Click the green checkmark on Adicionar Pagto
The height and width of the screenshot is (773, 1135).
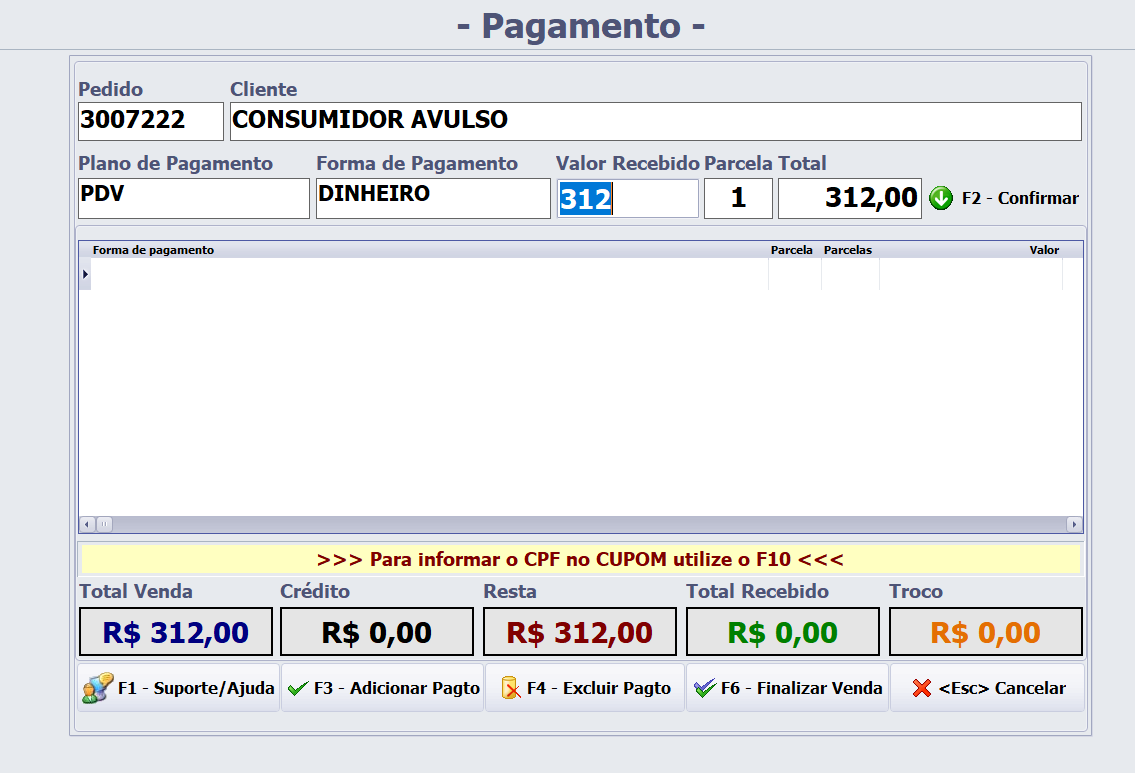[298, 689]
